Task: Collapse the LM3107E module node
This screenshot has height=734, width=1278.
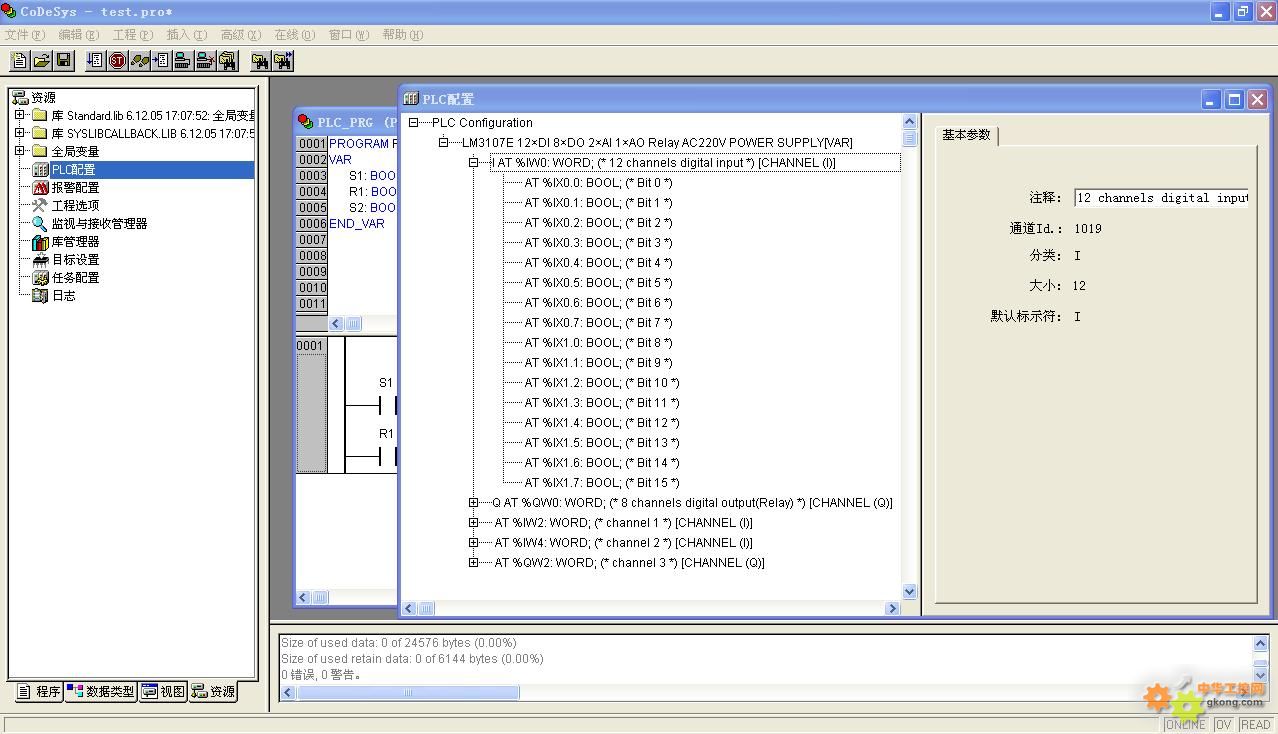Action: coord(443,142)
